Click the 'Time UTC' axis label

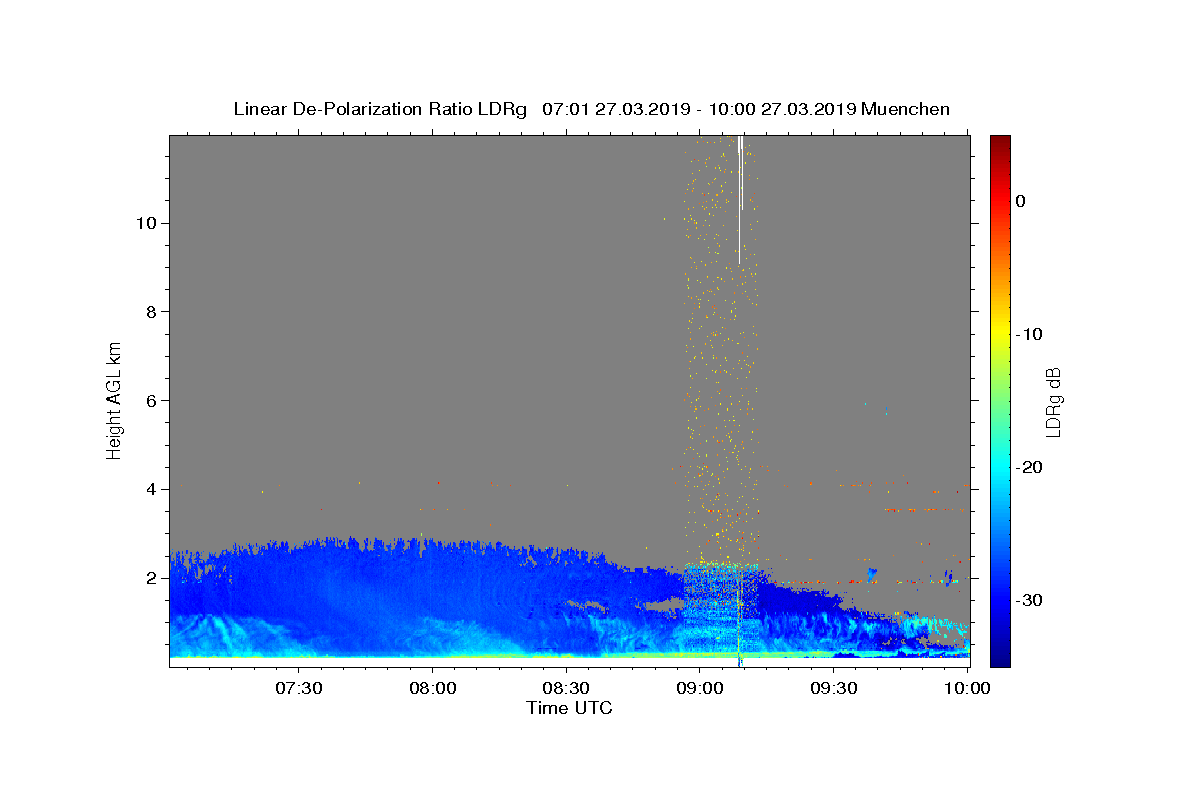pyautogui.click(x=569, y=708)
